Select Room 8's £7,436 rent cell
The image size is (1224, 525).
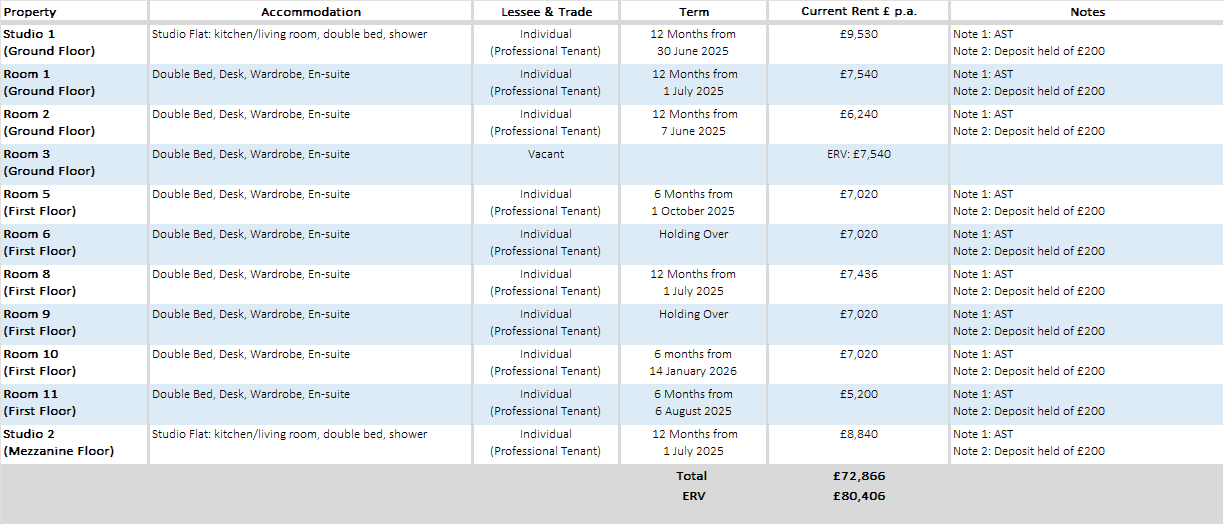pyautogui.click(x=859, y=275)
